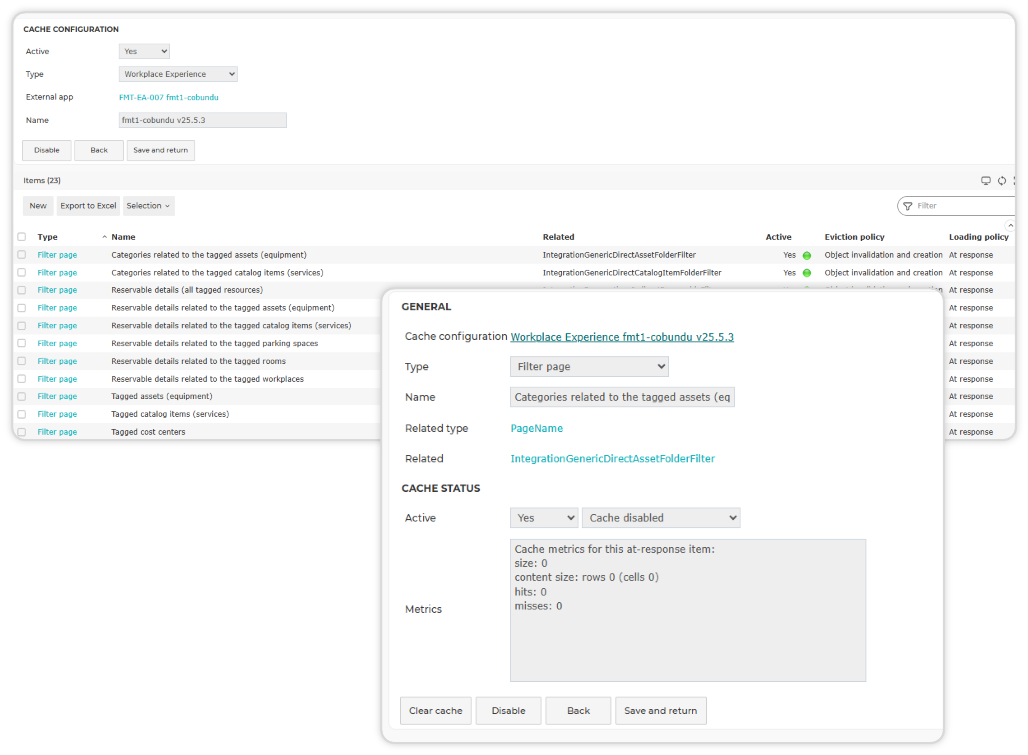Toggle the select-all checkbox in the table header
This screenshot has width=1028, height=755.
22,237
